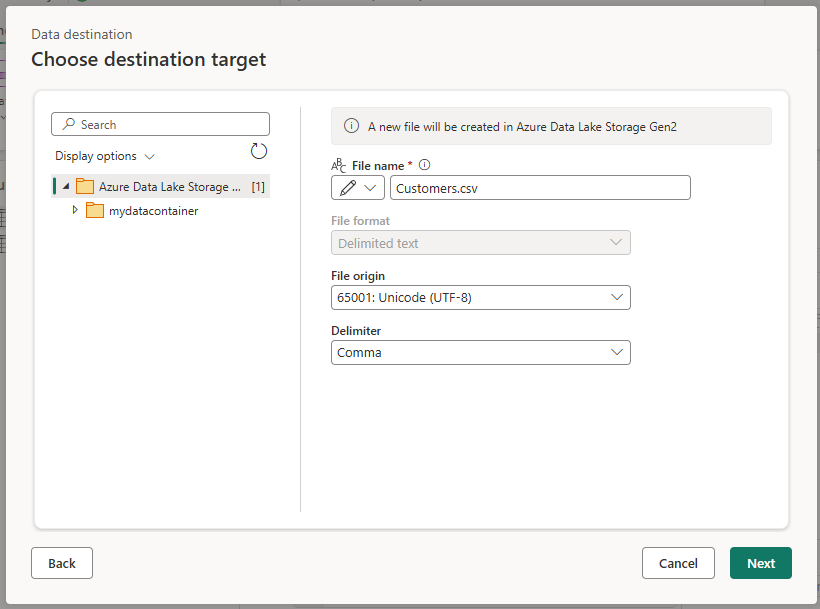Viewport: 820px width, 609px height.
Task: Click the Cancel button
Action: 678,563
